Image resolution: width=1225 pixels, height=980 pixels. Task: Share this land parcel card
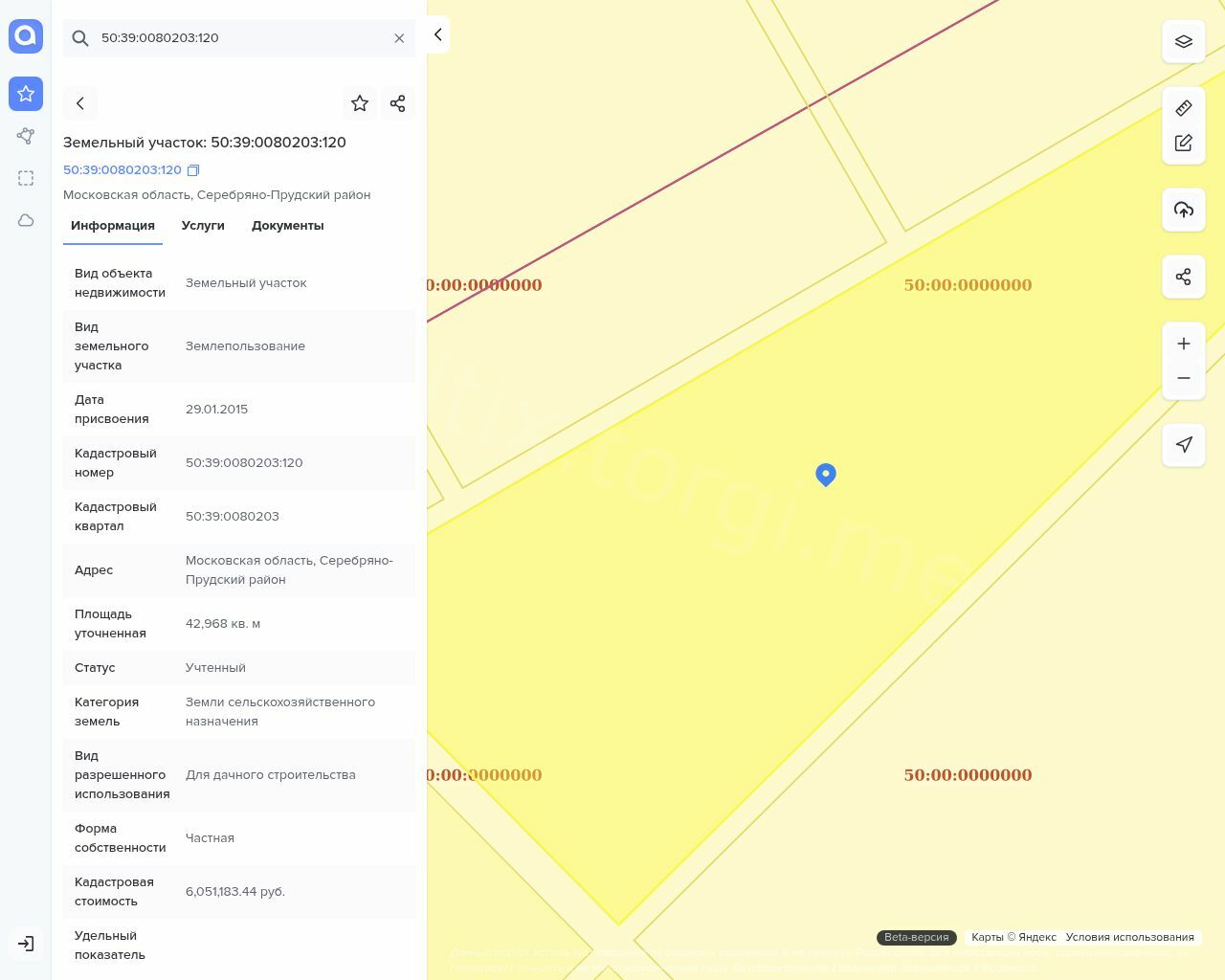tap(398, 103)
